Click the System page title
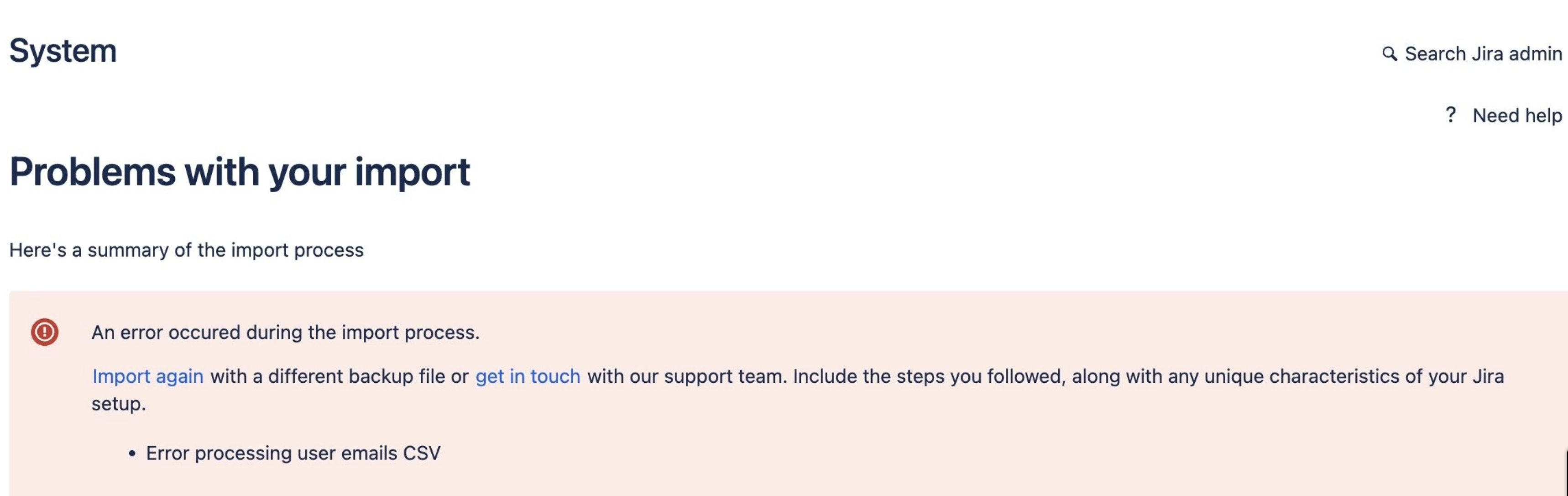 [63, 51]
